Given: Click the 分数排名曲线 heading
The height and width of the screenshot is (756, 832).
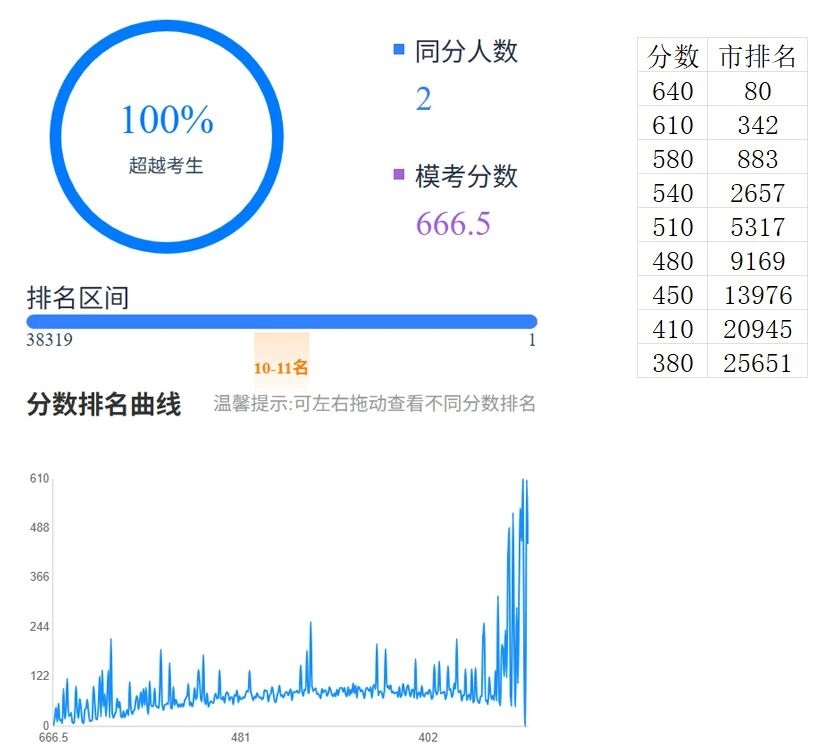Looking at the screenshot, I should tap(104, 404).
